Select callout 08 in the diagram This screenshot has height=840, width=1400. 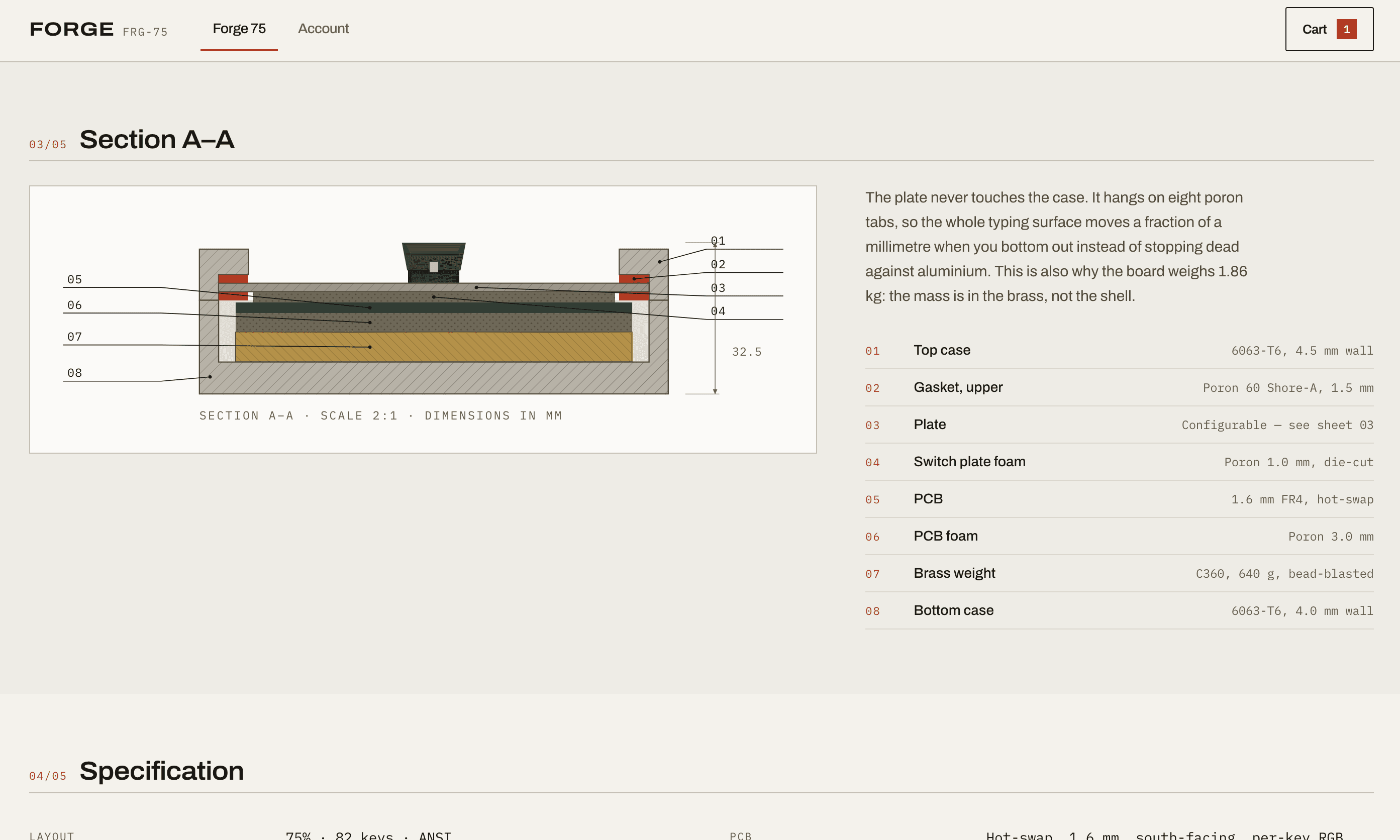(x=75, y=373)
